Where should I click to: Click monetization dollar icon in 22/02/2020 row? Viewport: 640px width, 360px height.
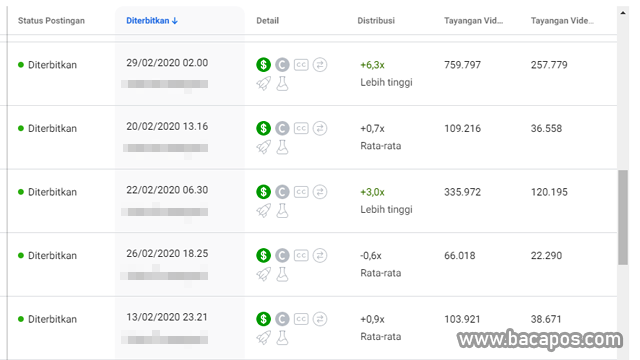263,192
